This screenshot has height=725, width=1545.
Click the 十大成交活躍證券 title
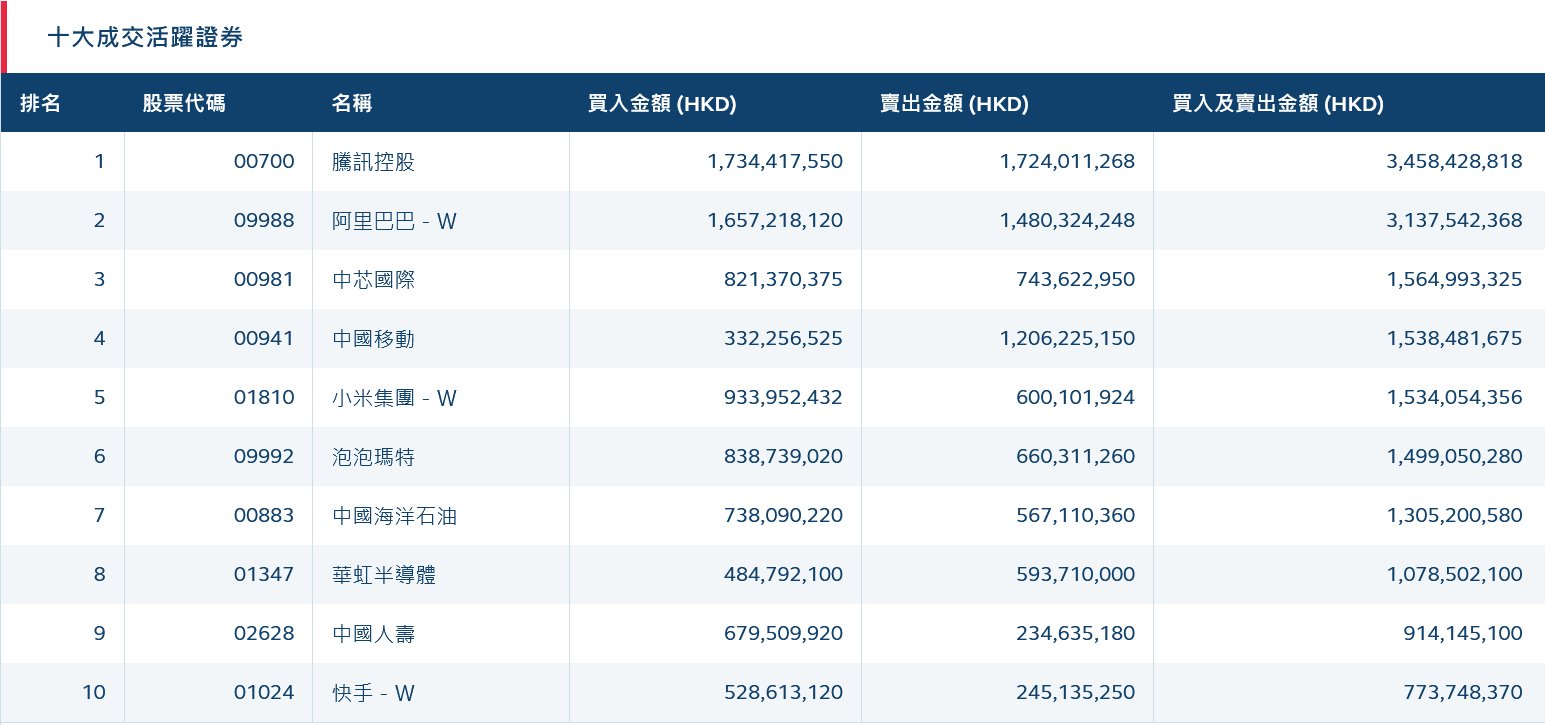coord(146,36)
